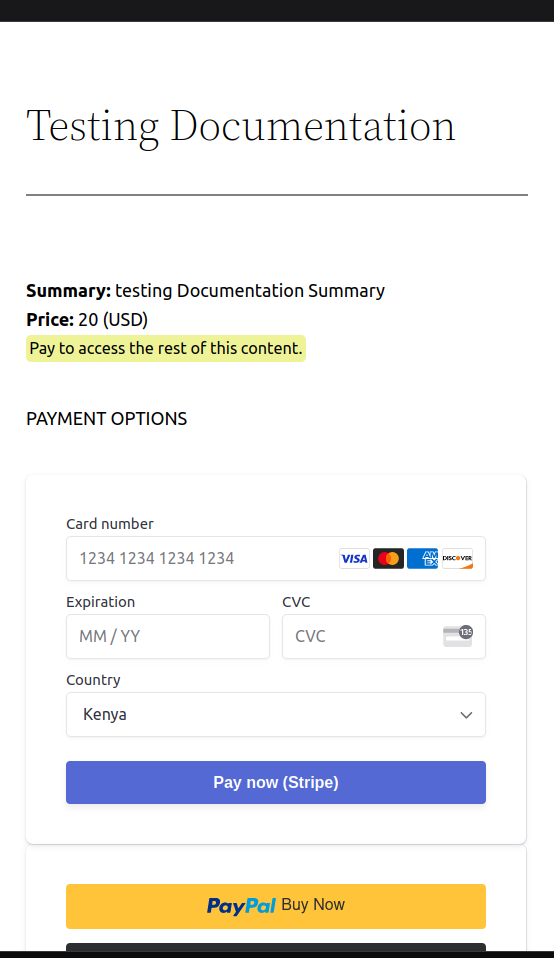Screen dimensions: 554x958
Task: Click the PAYMENT OPTIONS heading
Action: (x=107, y=419)
